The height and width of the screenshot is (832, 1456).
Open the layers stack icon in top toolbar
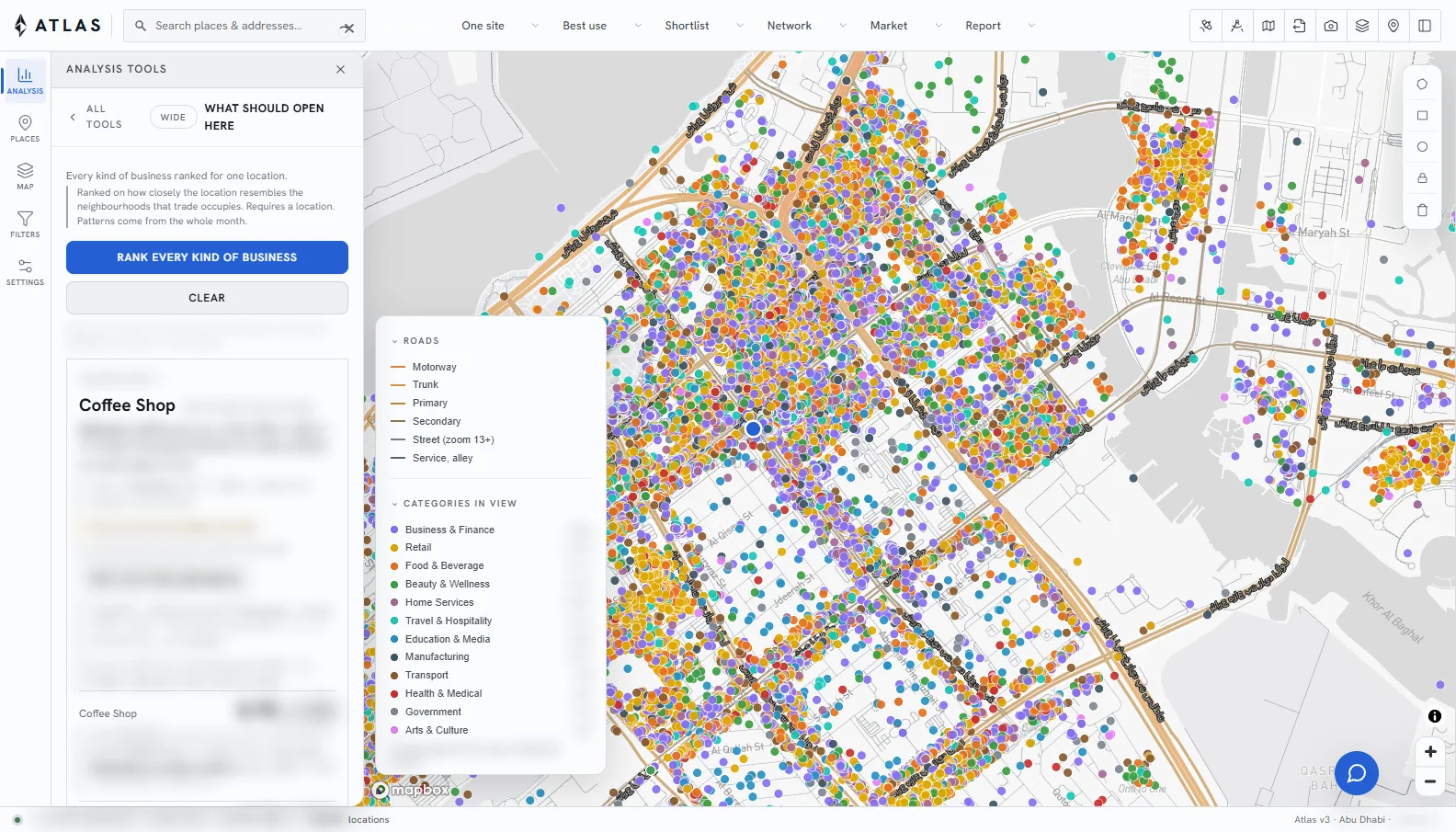[x=1362, y=26]
